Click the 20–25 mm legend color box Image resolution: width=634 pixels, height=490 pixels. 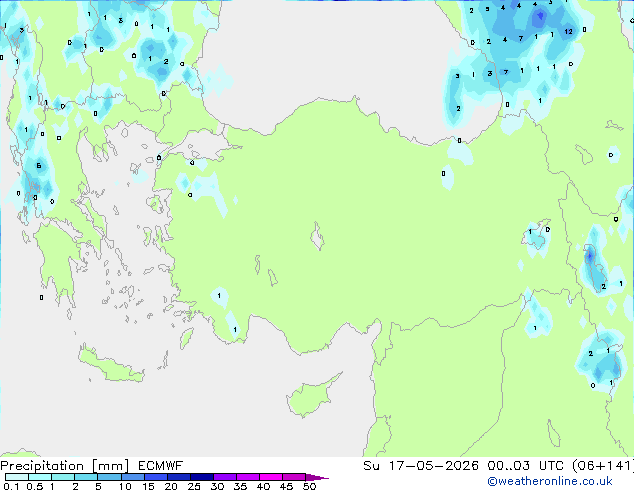(179, 477)
